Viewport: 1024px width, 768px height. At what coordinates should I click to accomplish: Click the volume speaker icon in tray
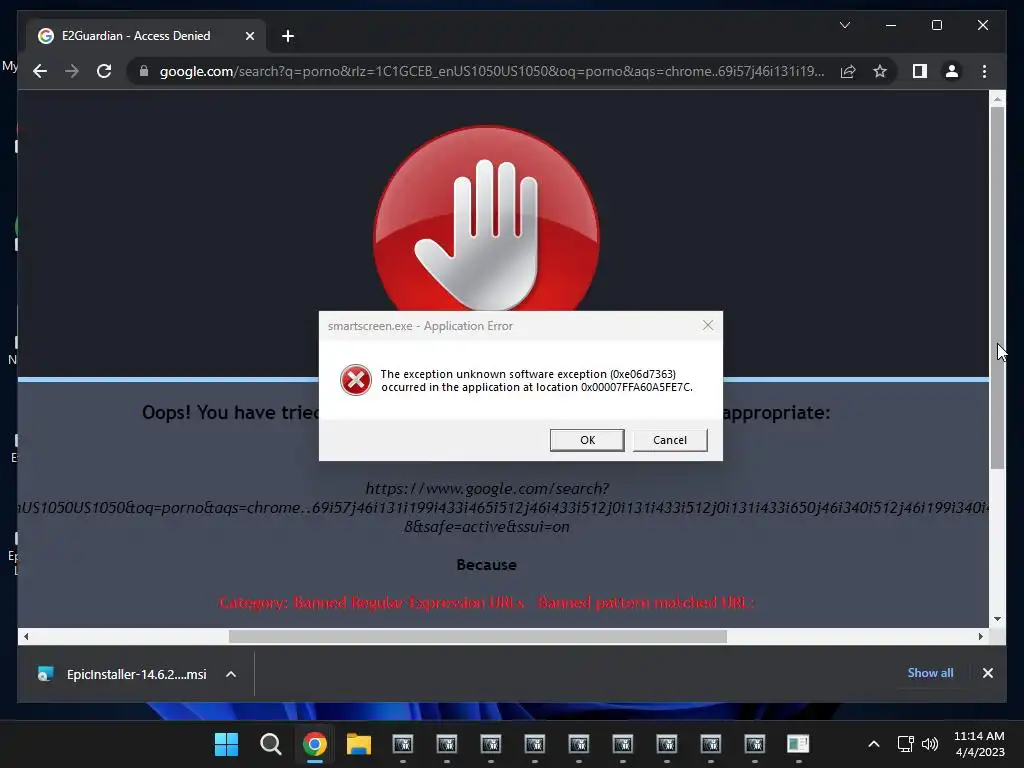pyautogui.click(x=929, y=744)
